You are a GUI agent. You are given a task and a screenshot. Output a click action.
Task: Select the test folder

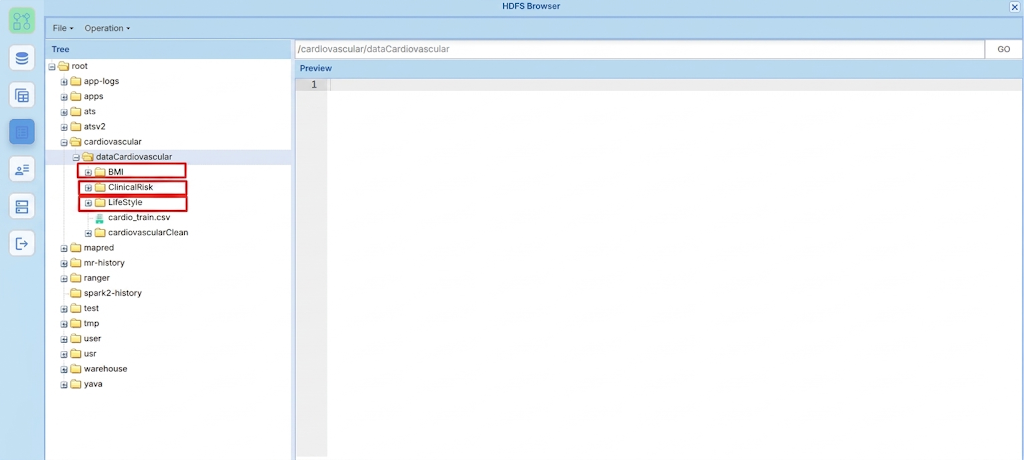[91, 308]
